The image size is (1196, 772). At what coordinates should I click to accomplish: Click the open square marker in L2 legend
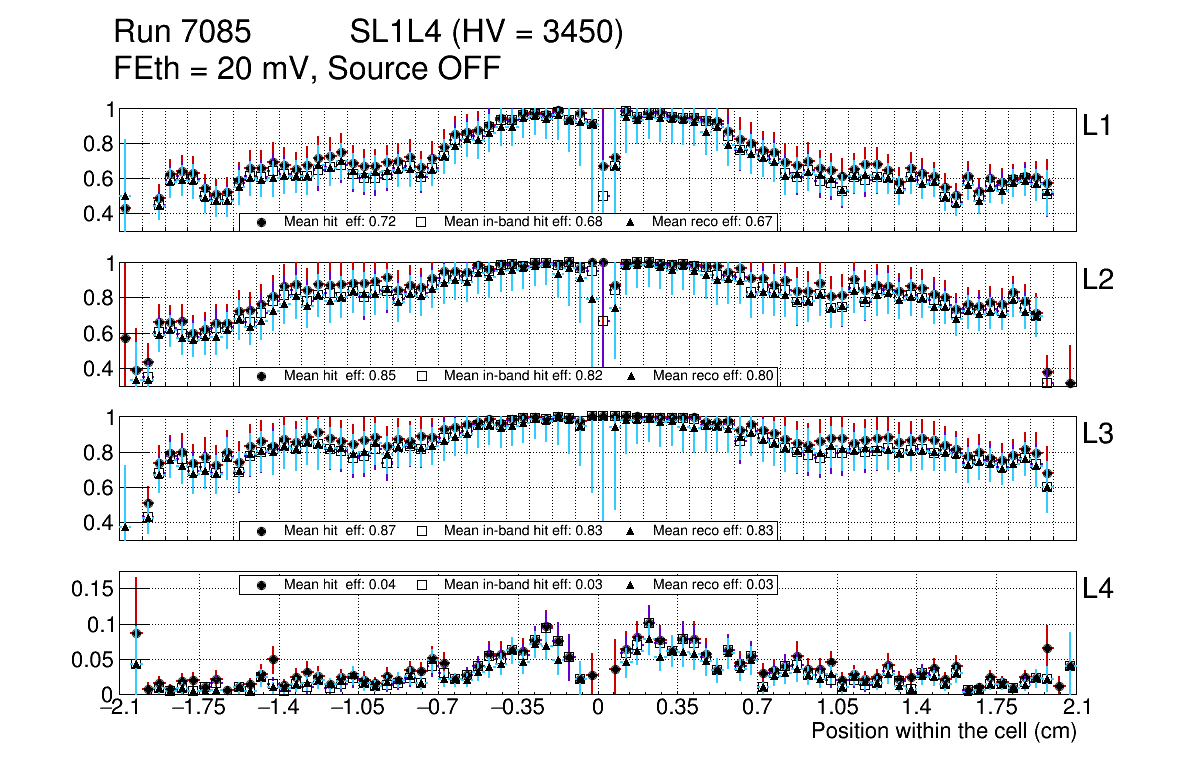point(422,376)
